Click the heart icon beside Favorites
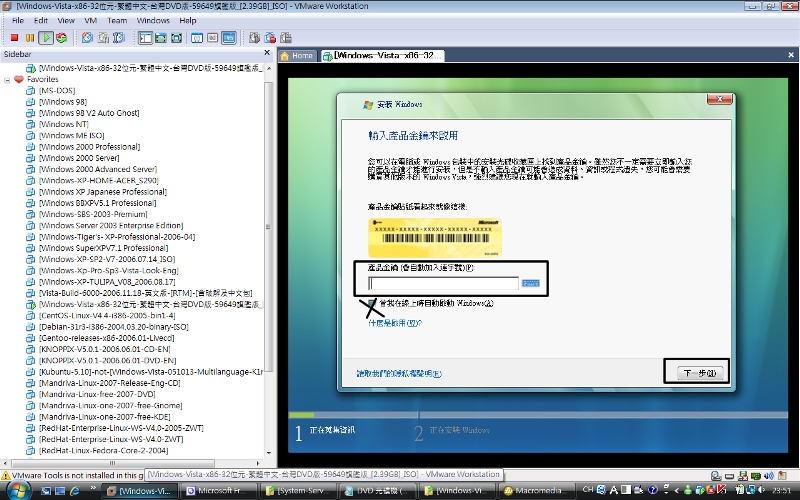The height and width of the screenshot is (500, 800). pos(19,79)
